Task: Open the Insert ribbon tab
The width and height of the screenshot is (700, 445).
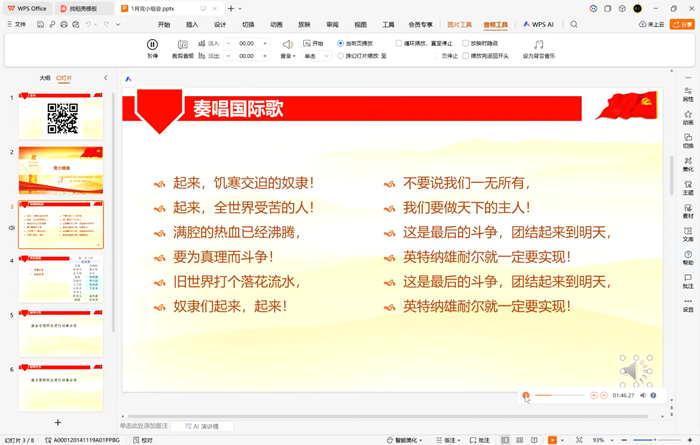Action: pyautogui.click(x=192, y=24)
